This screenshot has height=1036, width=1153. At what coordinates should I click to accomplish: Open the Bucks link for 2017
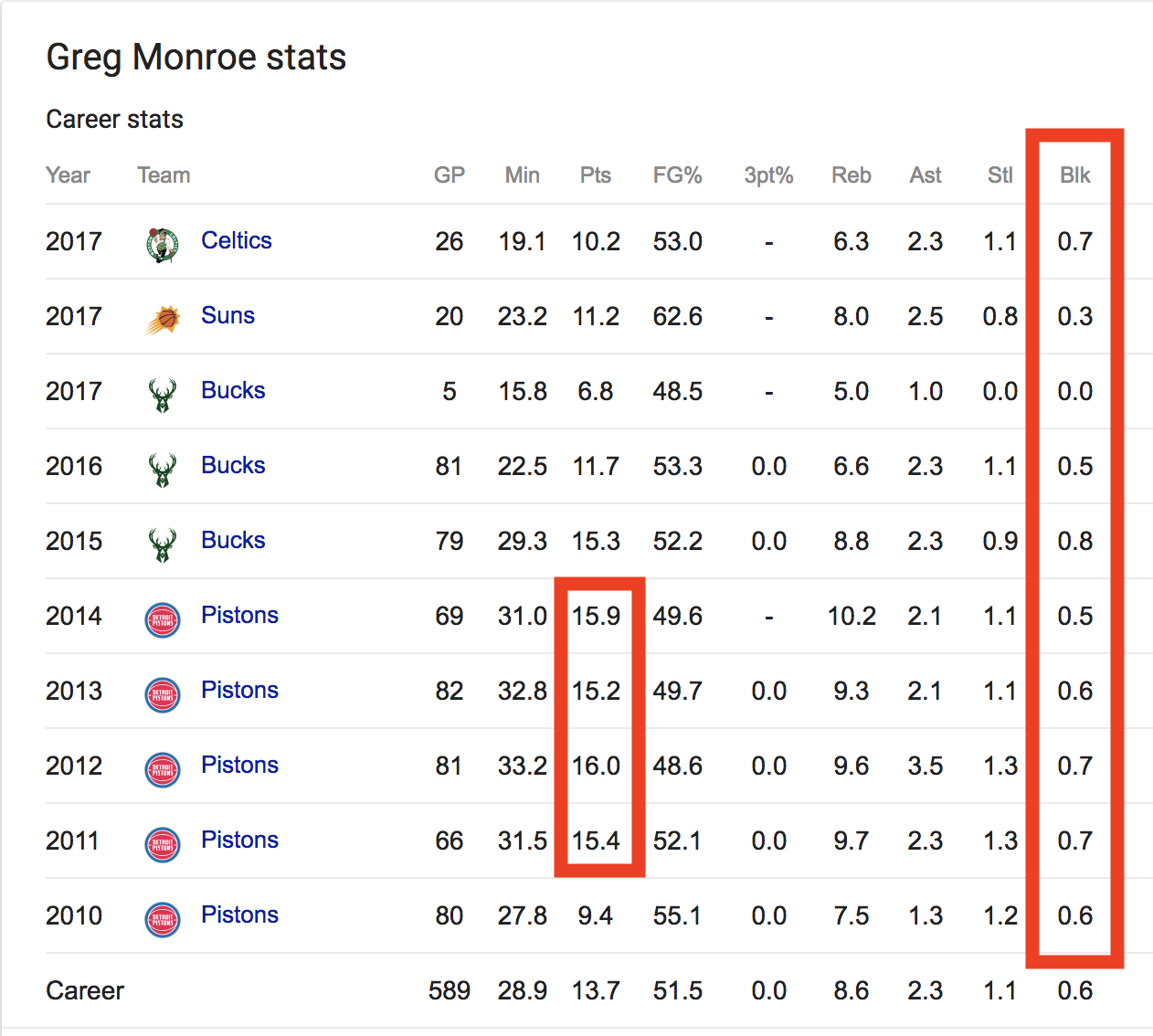pos(233,390)
